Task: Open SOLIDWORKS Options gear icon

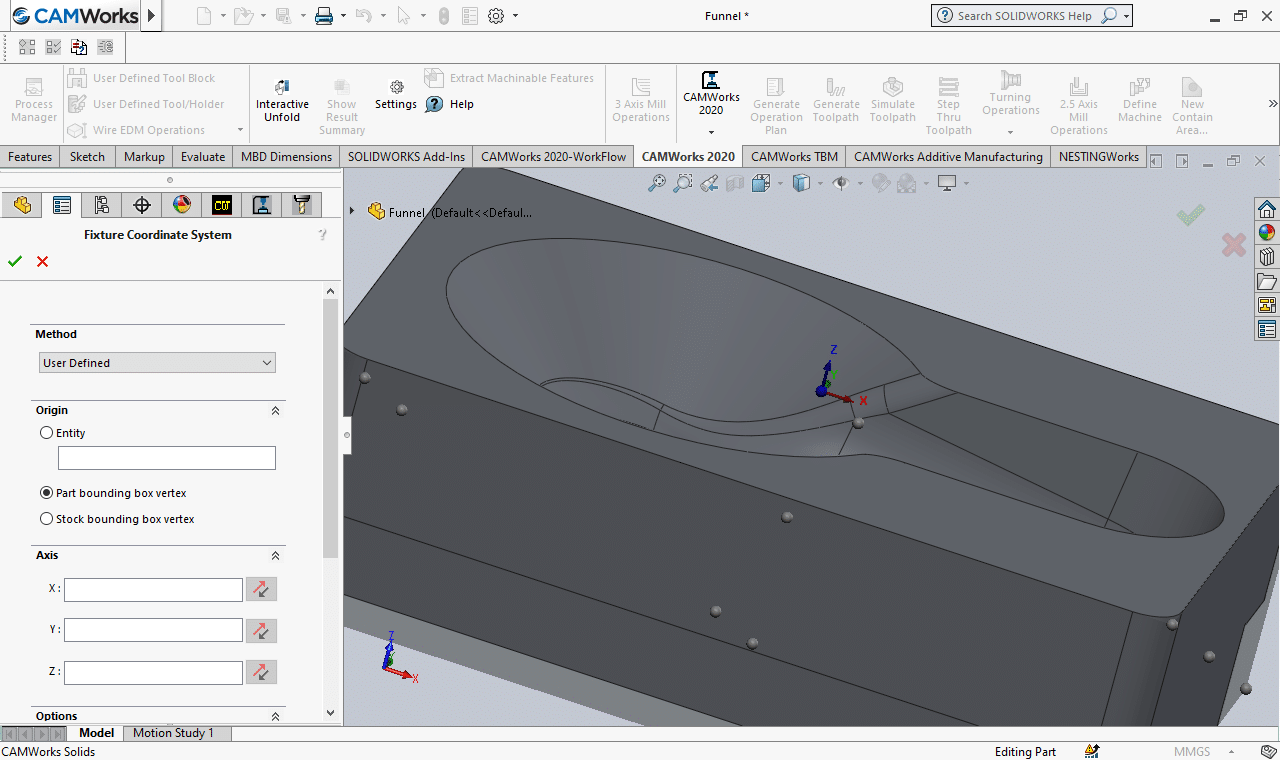Action: pyautogui.click(x=496, y=15)
